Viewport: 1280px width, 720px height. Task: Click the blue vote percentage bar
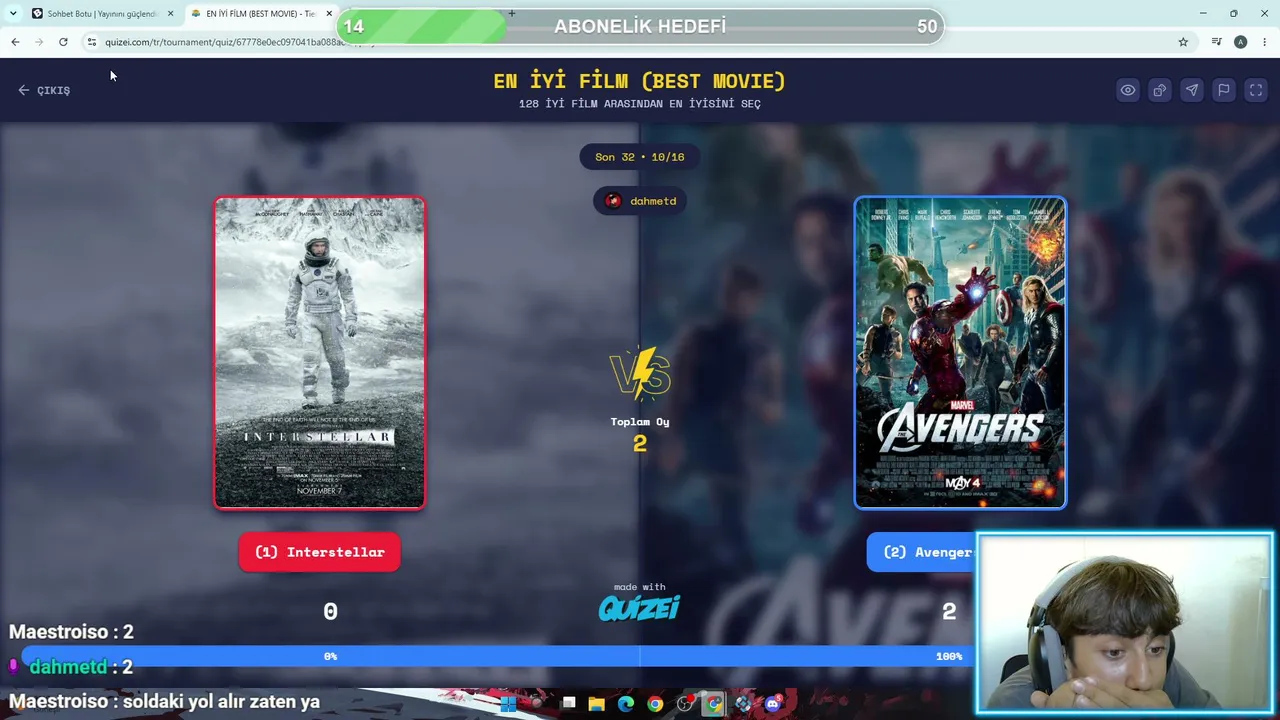tap(498, 656)
